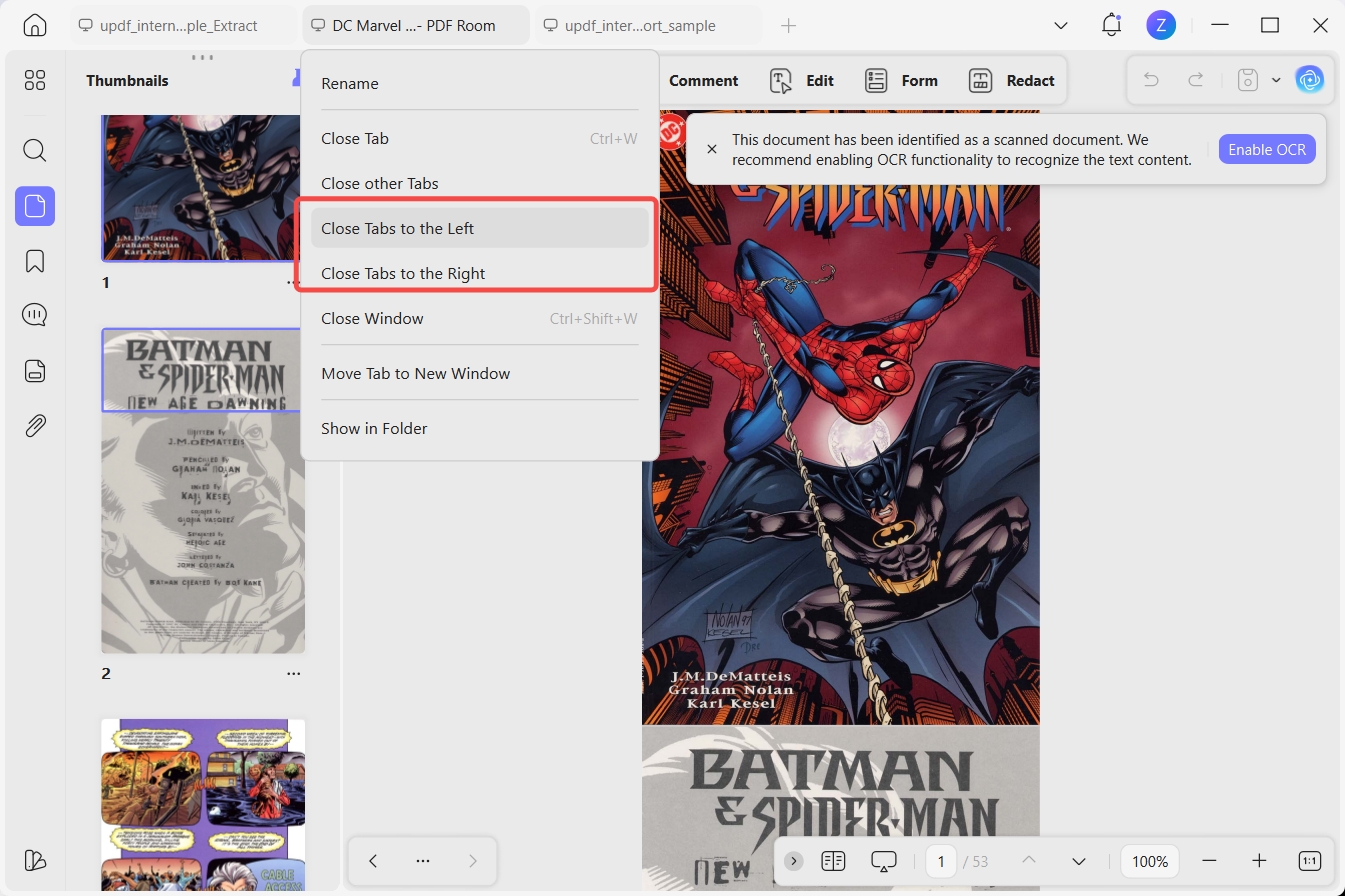Switch to Edit mode
1345x896 pixels.
coord(802,81)
